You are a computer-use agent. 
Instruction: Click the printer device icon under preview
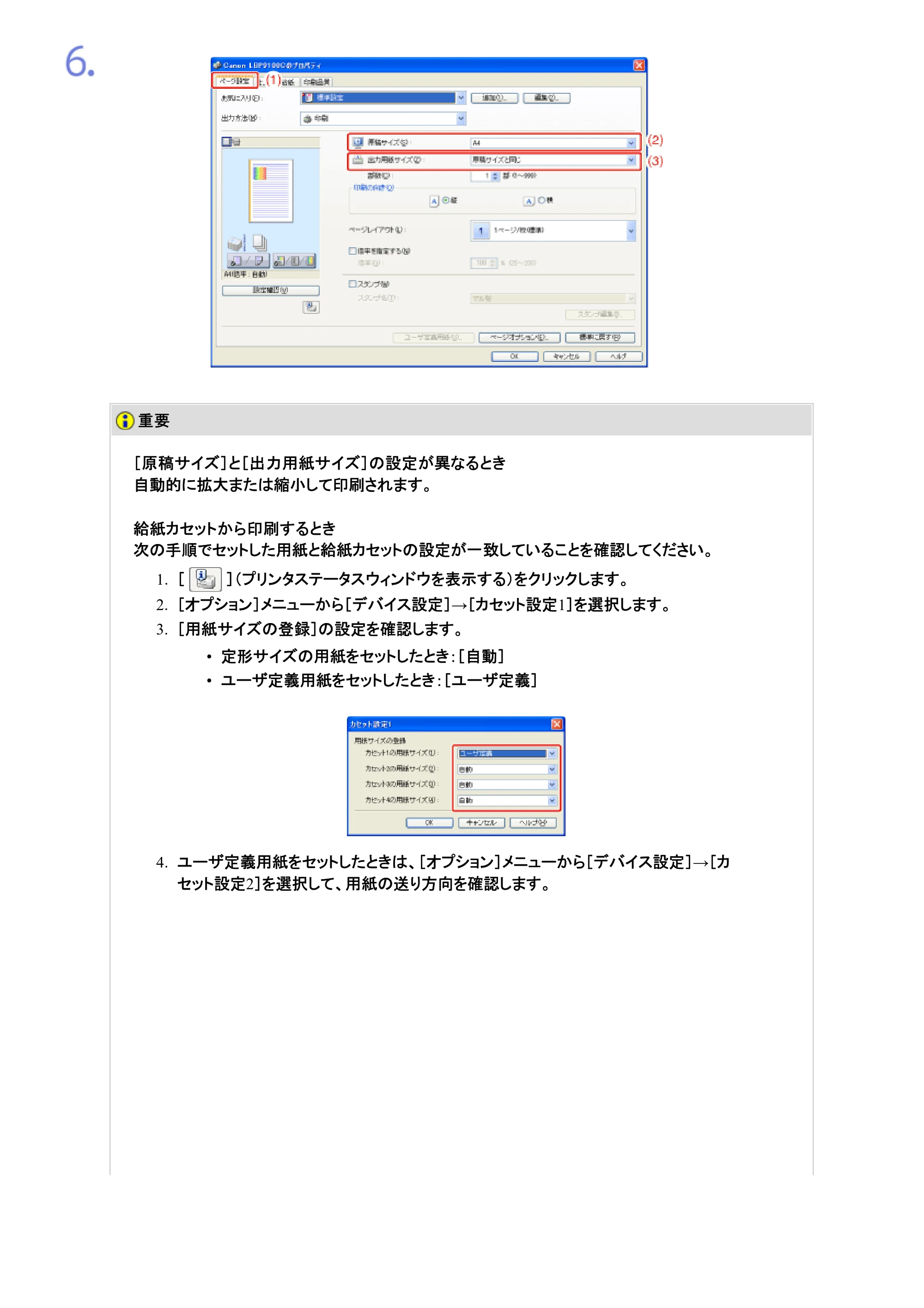(x=236, y=243)
